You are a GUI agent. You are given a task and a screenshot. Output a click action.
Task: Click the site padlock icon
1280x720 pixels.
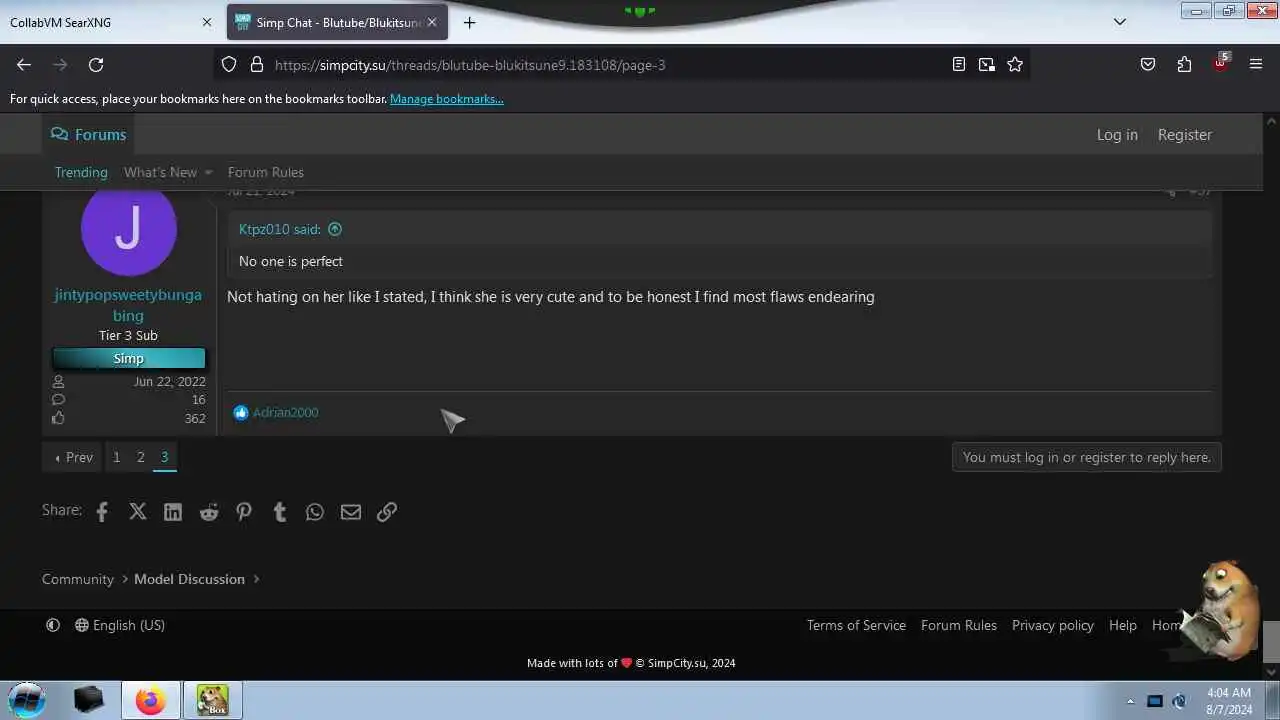pos(256,65)
